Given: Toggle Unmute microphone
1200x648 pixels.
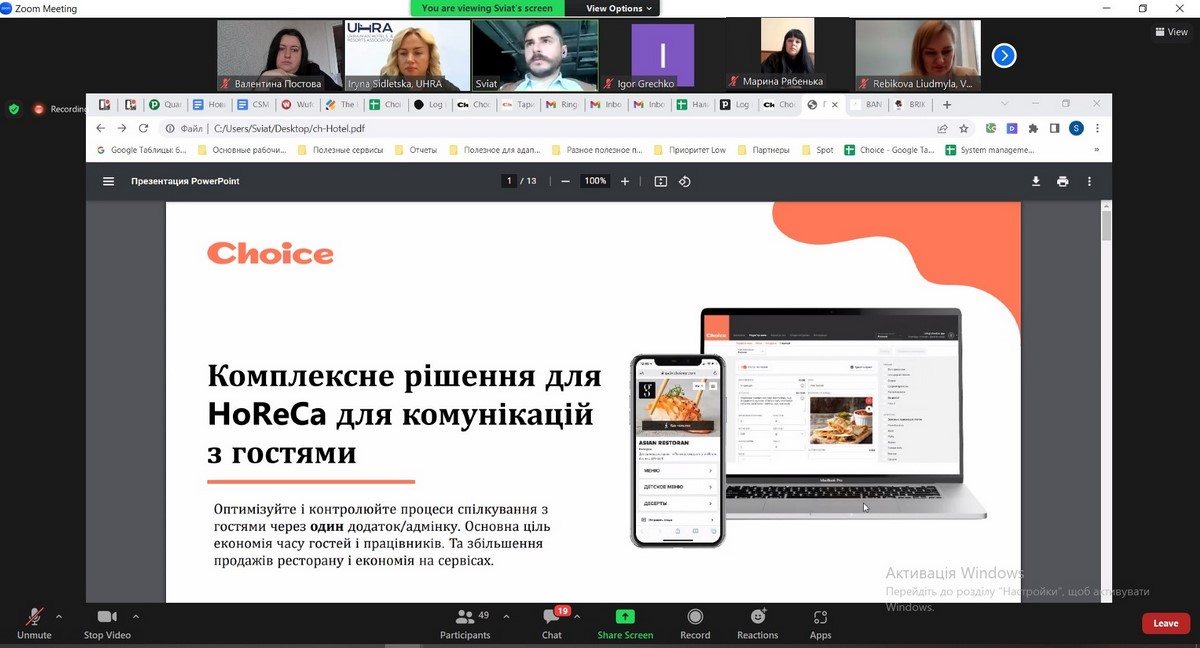Looking at the screenshot, I should pos(34,618).
